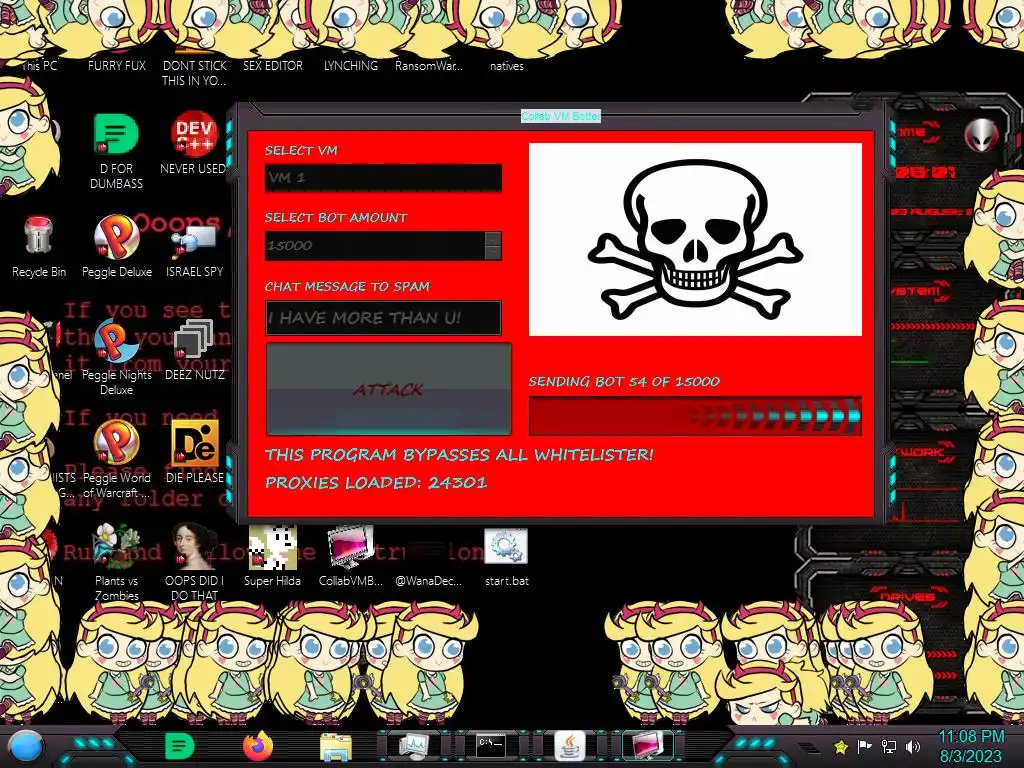
Task: Increase bot amount with up arrow
Action: point(493,238)
